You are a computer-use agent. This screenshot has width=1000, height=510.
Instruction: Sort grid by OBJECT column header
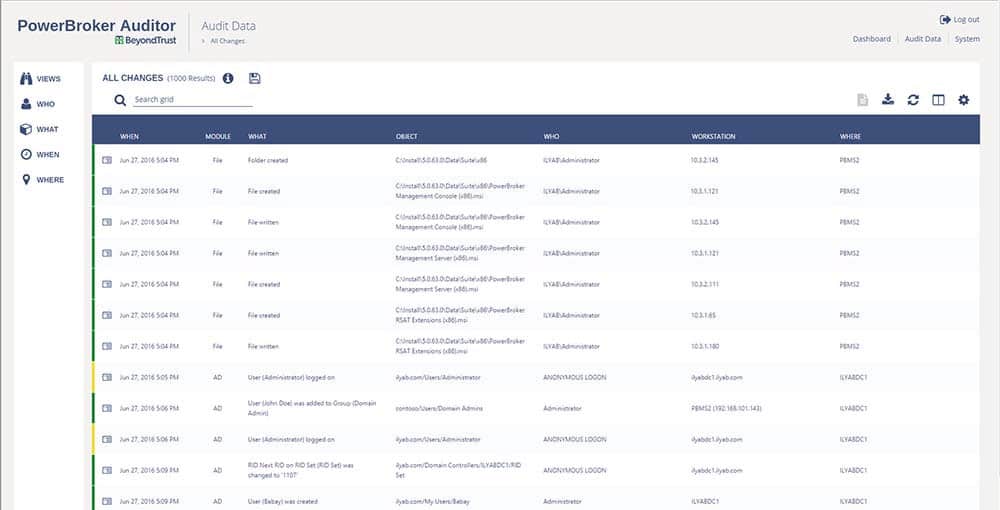[x=406, y=137]
